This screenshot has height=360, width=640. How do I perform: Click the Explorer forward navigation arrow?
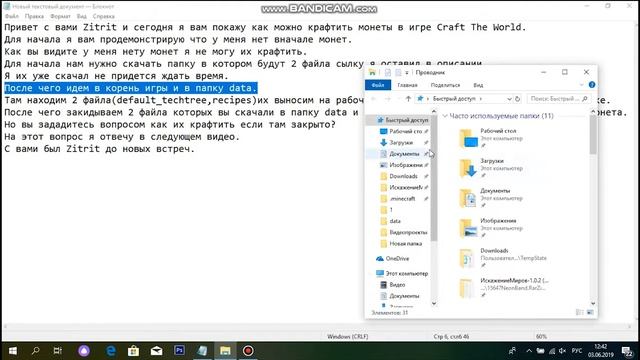point(387,99)
